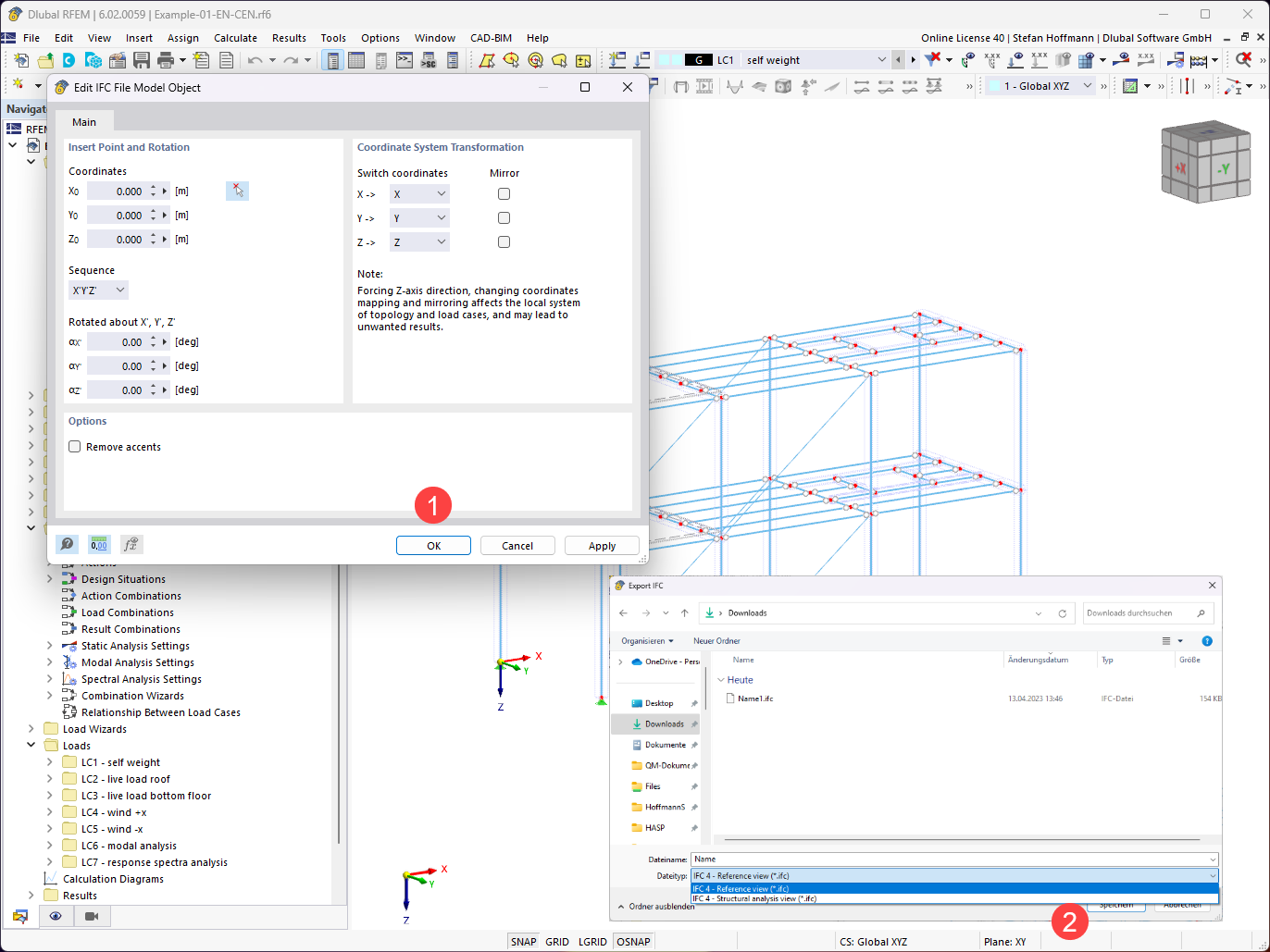The image size is (1270, 952).
Task: Enable Mirror for the Z coordinate
Action: click(x=504, y=241)
